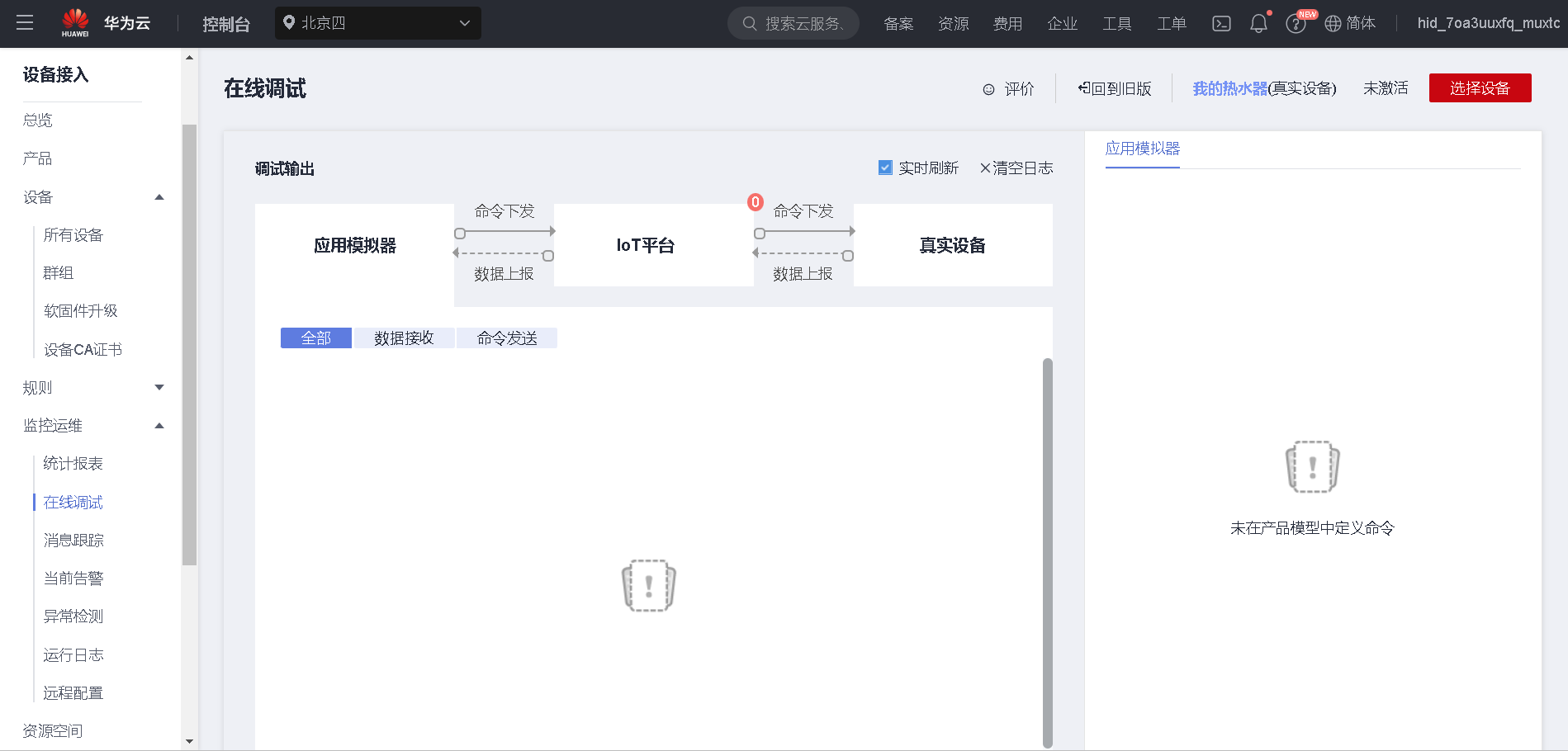The image size is (1568, 751).
Task: Open 总览 in the sidebar
Action: coord(38,120)
